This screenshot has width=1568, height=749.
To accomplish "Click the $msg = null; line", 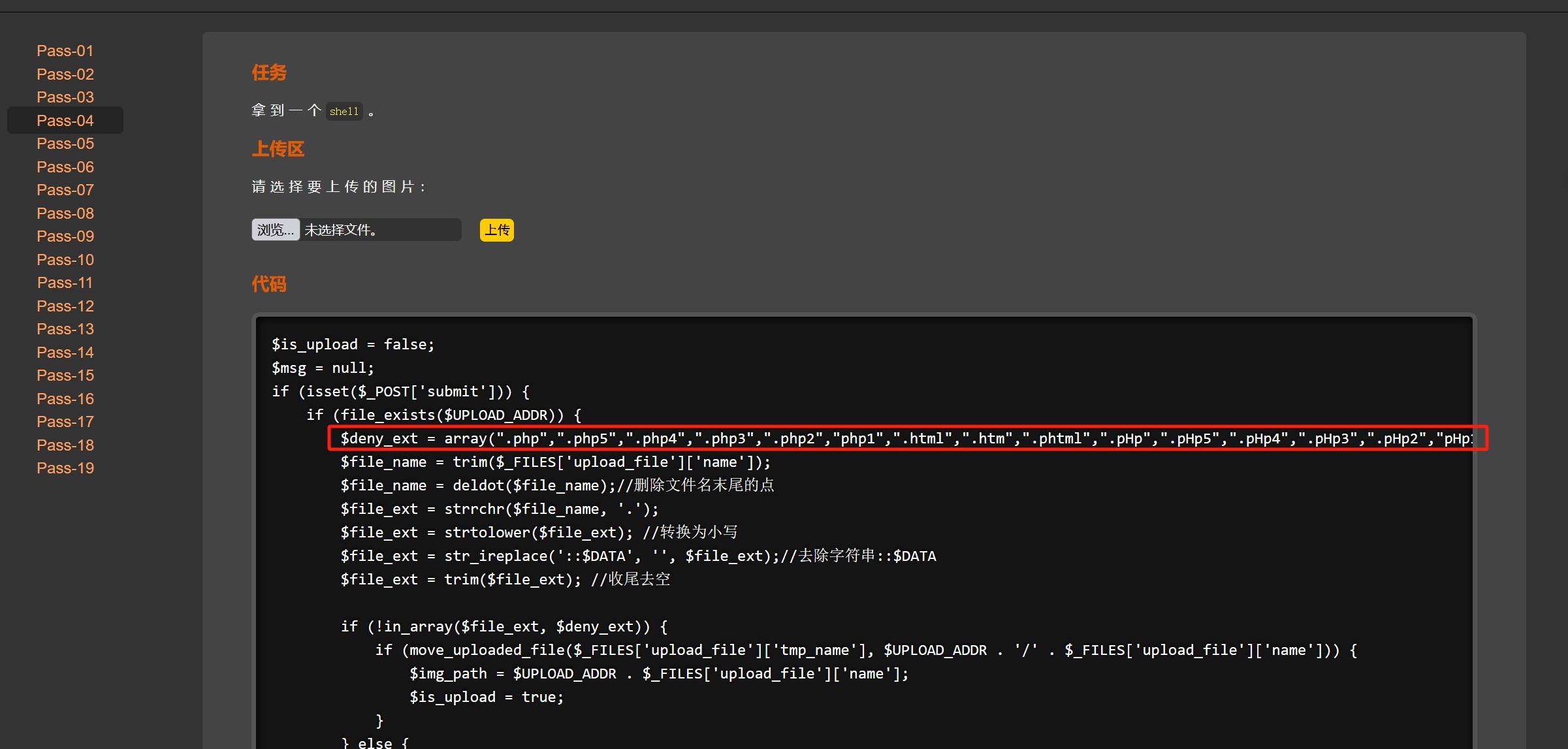I will pyautogui.click(x=323, y=368).
